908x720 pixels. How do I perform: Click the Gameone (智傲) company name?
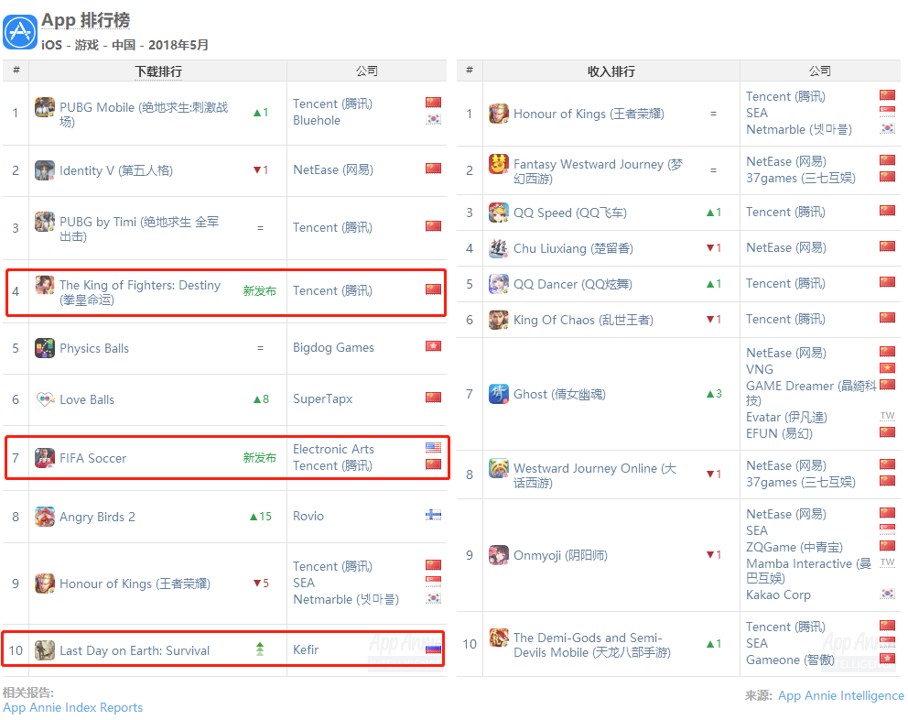point(790,660)
